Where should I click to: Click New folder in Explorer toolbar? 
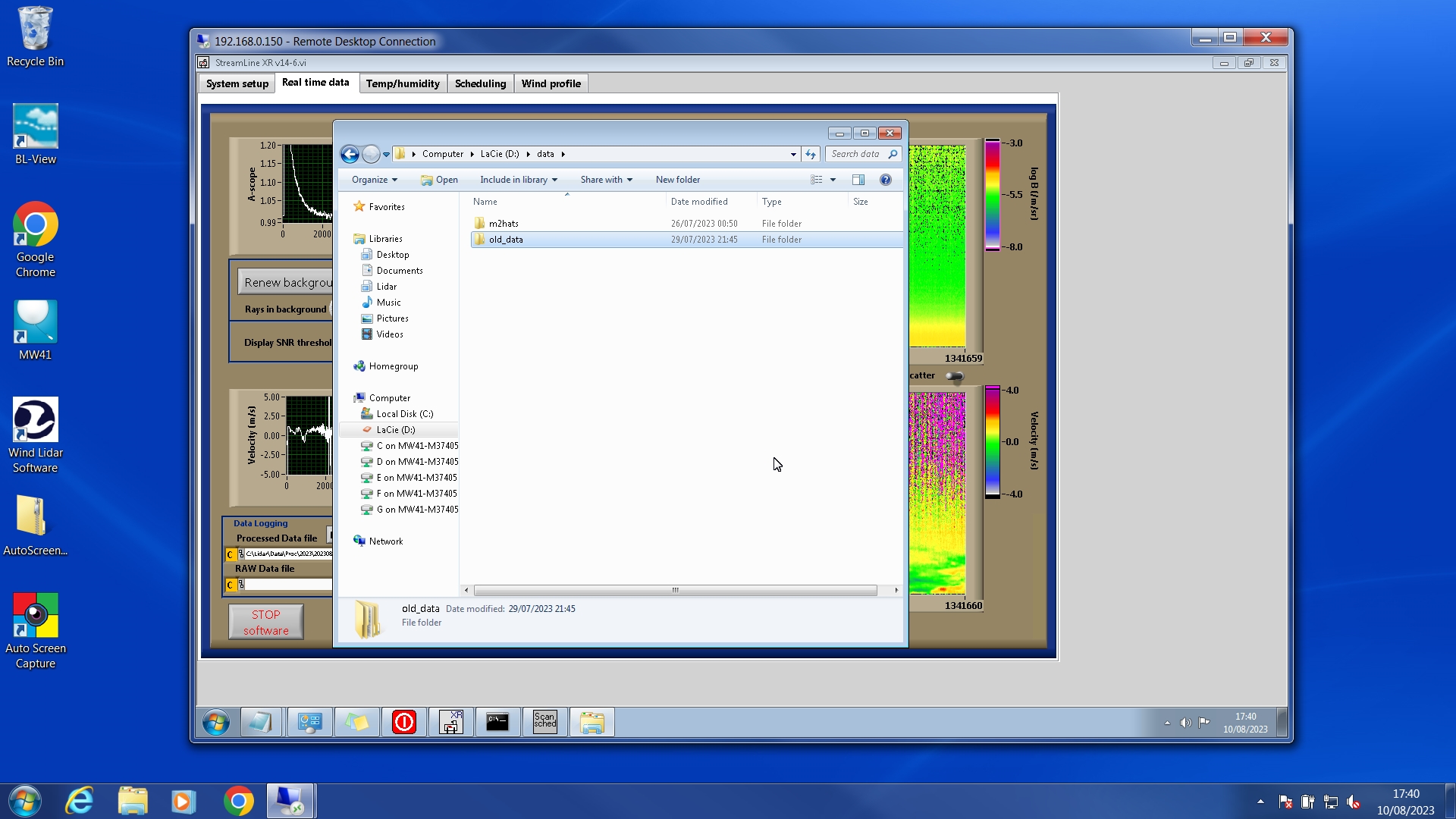pyautogui.click(x=677, y=180)
